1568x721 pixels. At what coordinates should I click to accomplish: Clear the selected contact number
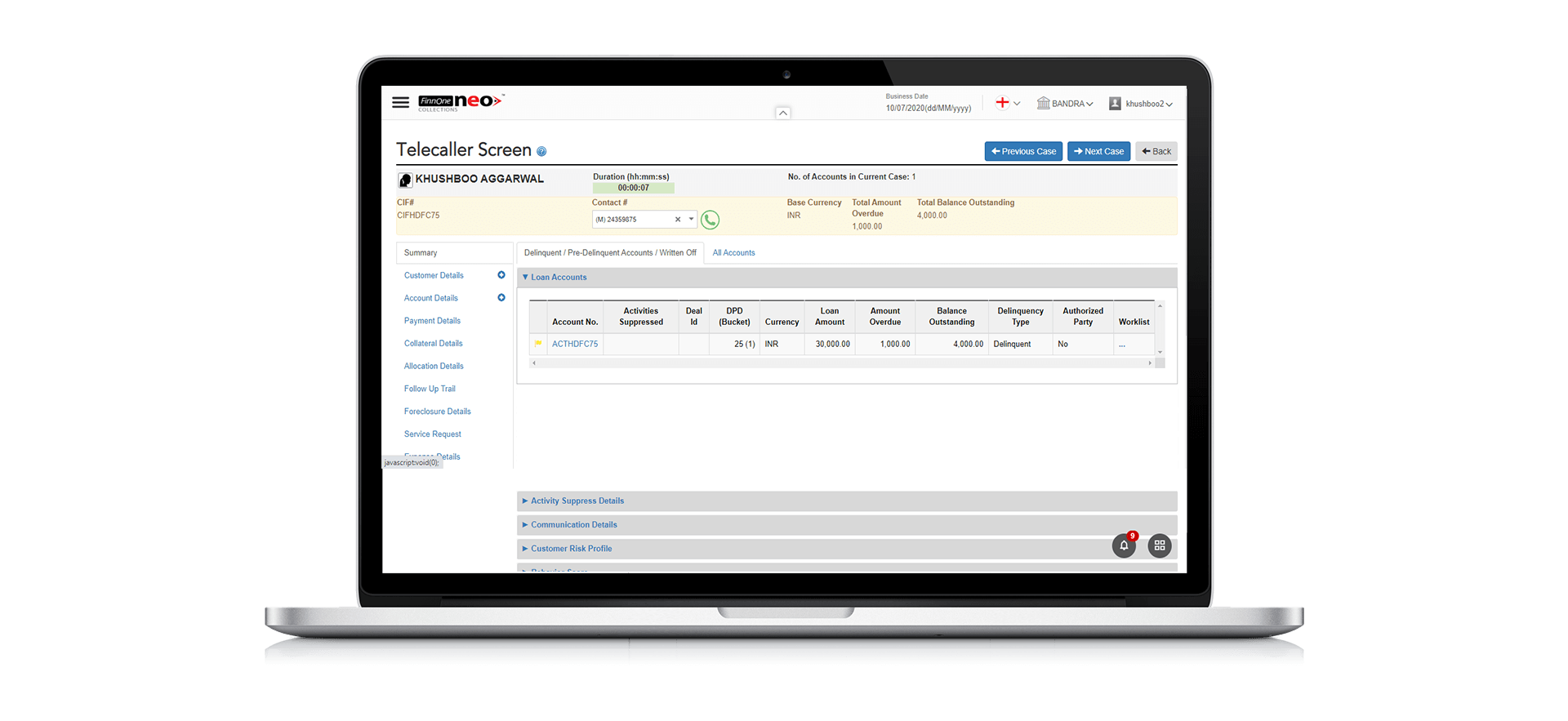pyautogui.click(x=678, y=220)
